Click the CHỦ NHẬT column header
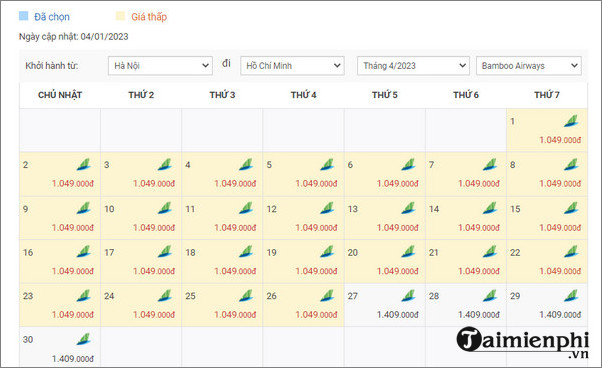 [60, 95]
